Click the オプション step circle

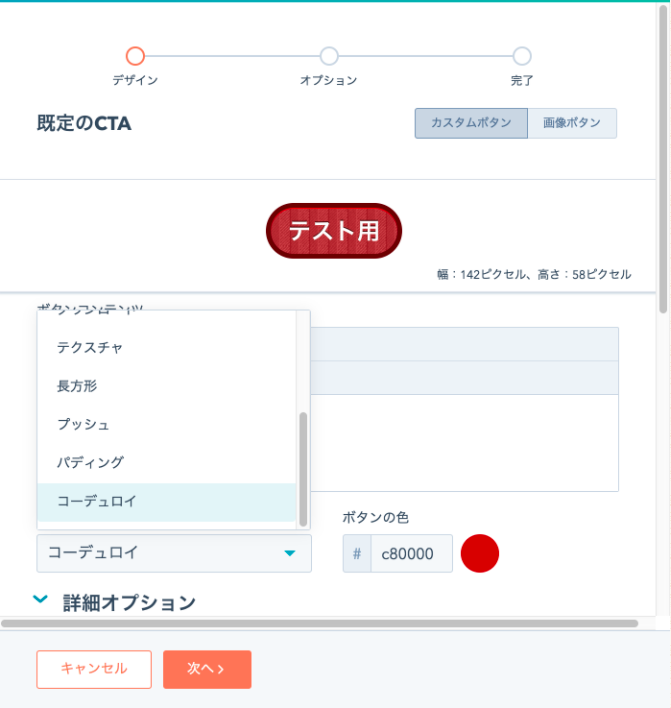click(329, 56)
